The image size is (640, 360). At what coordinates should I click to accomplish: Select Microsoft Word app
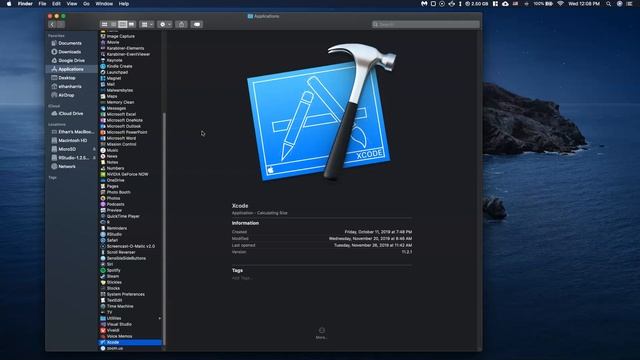point(121,138)
